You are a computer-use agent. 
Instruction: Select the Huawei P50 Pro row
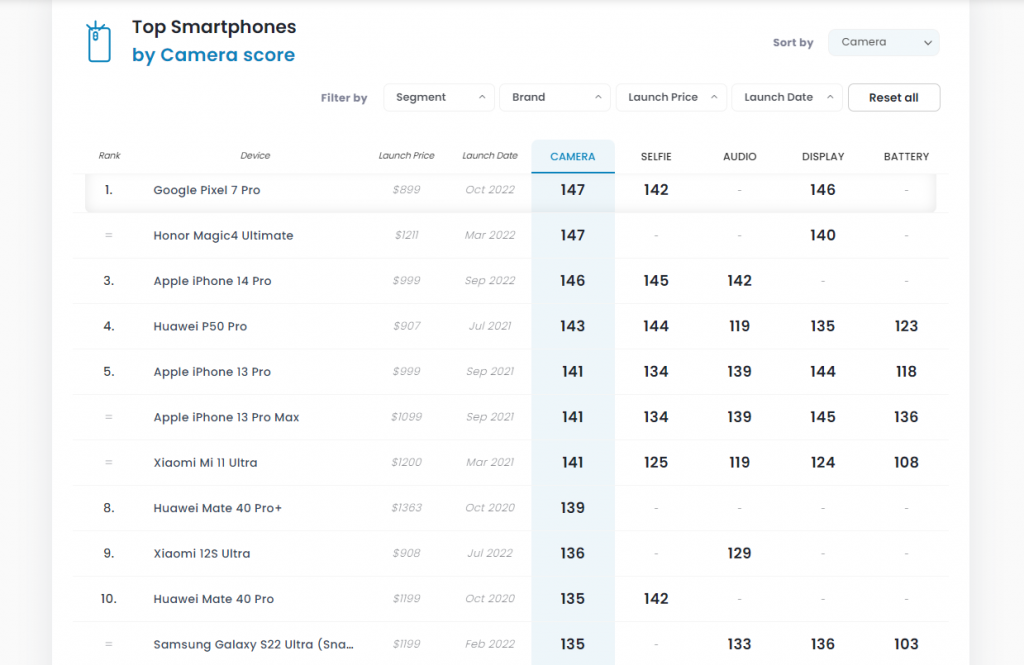200,326
